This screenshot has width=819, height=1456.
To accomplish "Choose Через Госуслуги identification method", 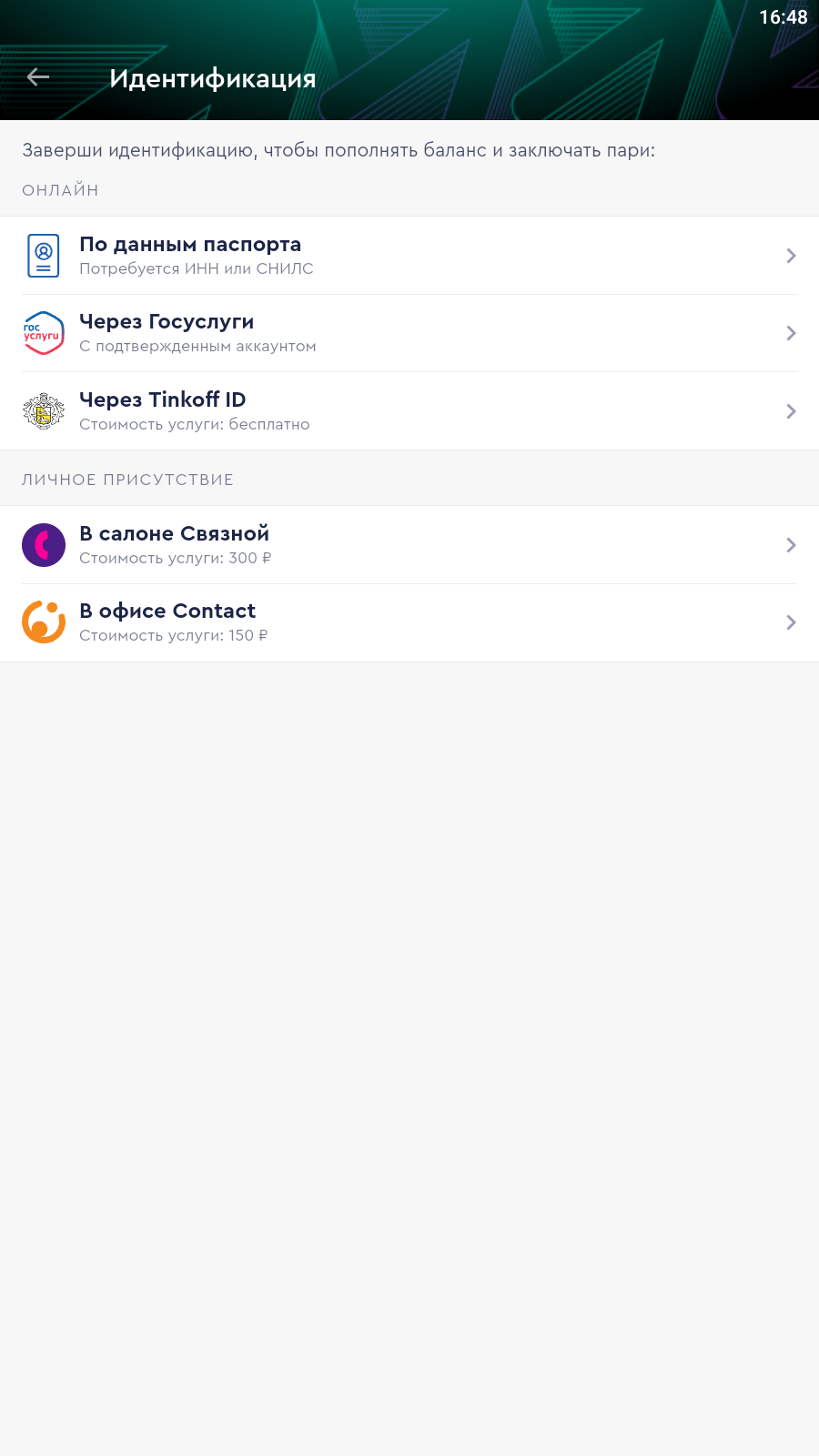I will click(167, 322).
